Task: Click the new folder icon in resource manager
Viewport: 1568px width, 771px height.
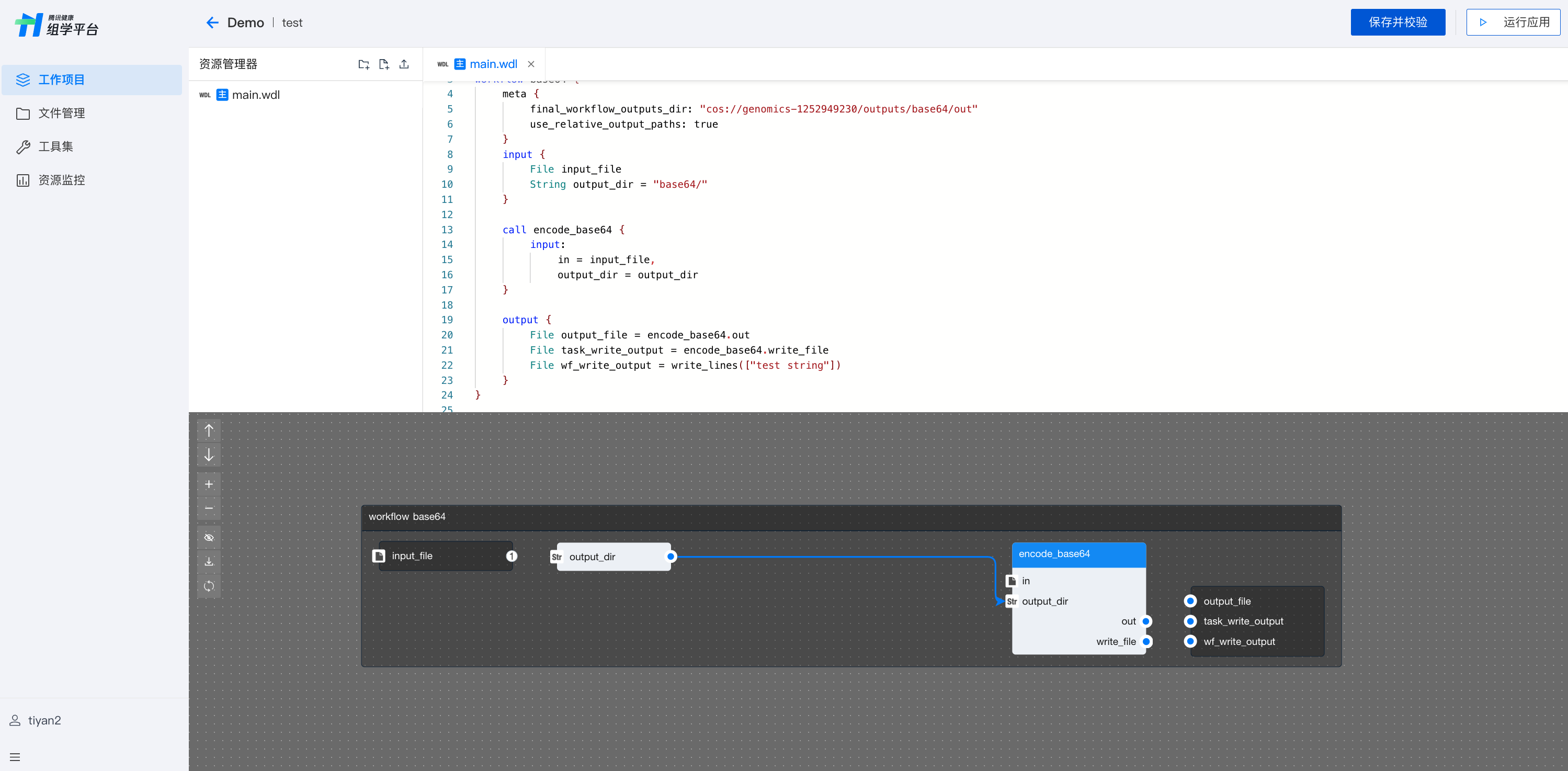Action: tap(363, 64)
